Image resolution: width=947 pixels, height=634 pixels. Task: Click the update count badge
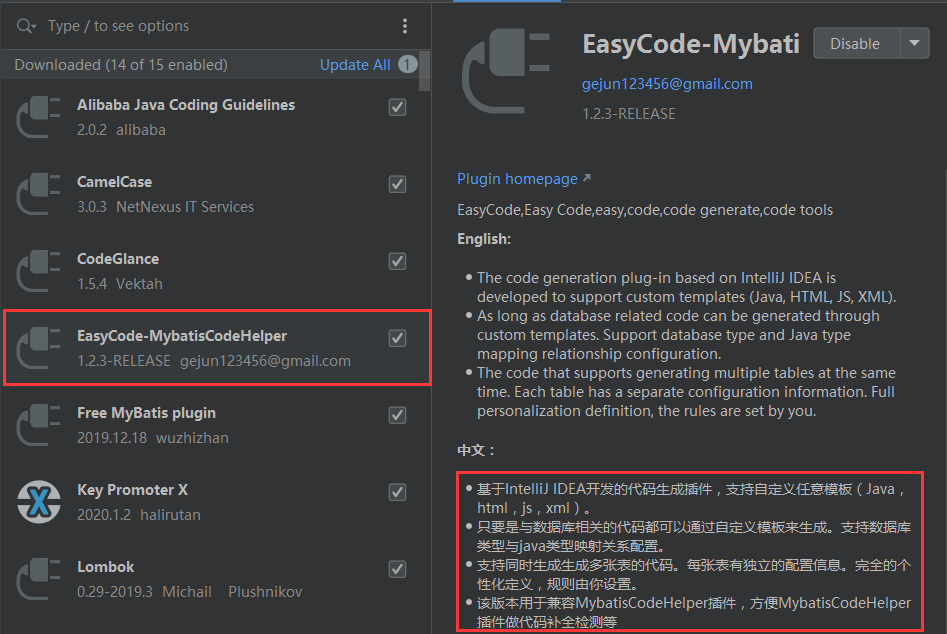click(408, 65)
